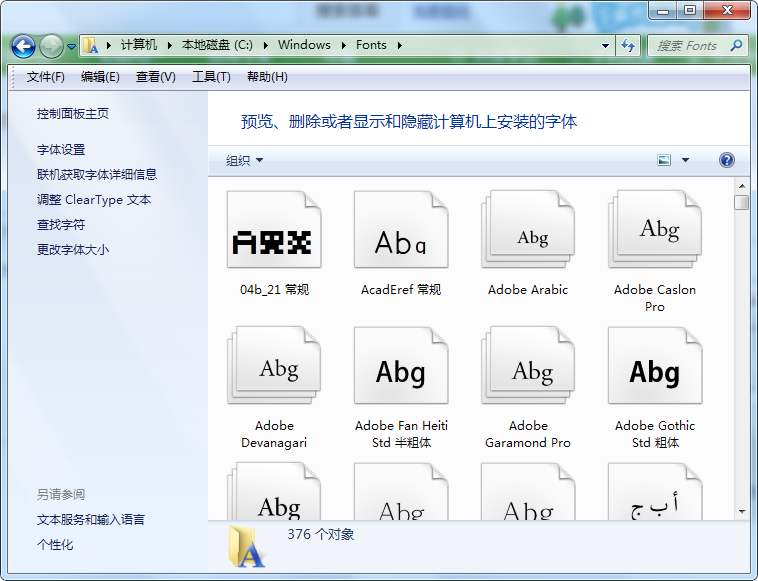
Task: Click the blue help question mark icon
Action: [727, 160]
